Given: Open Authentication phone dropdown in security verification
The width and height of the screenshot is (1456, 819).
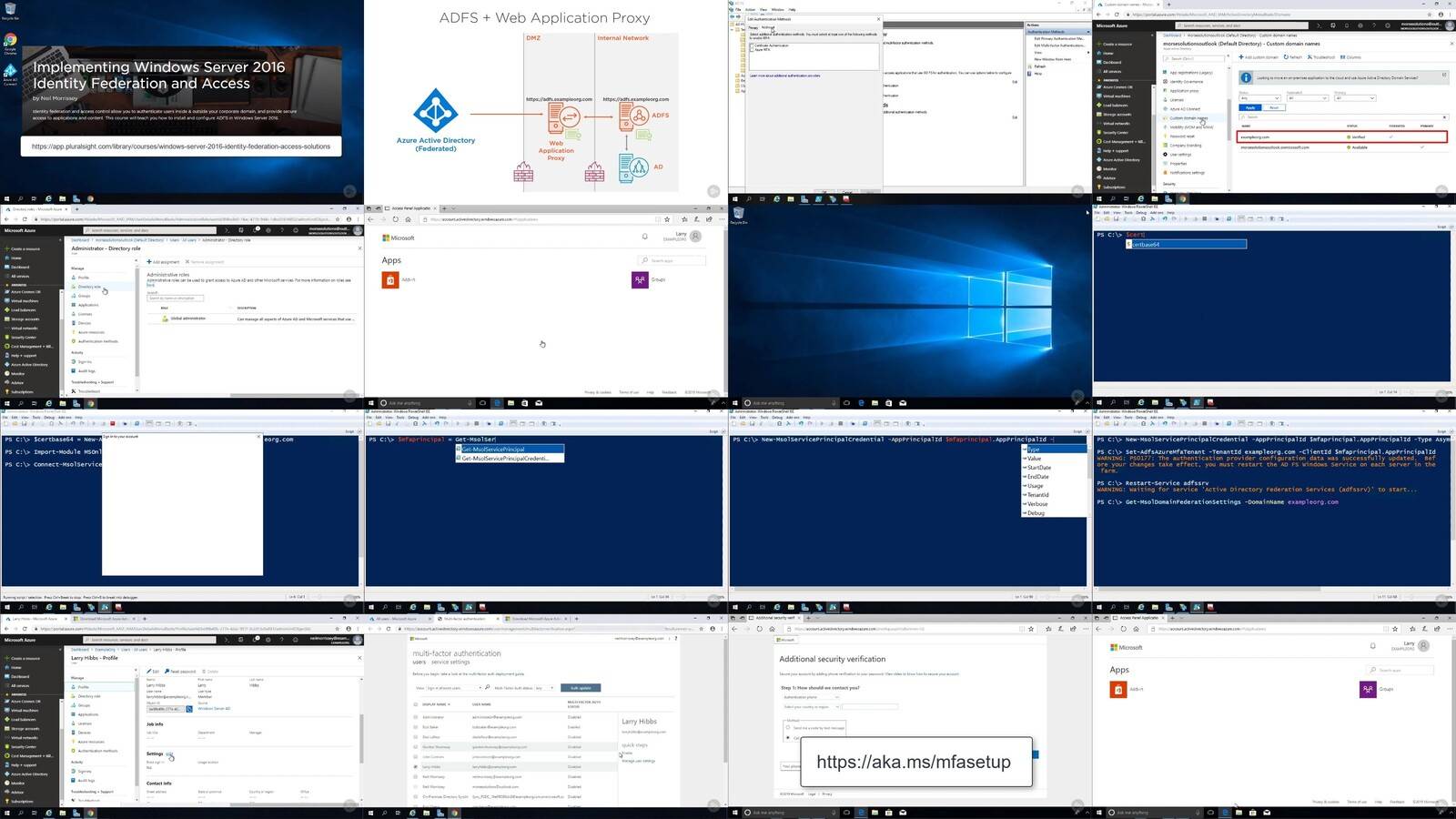Looking at the screenshot, I should coord(811,697).
